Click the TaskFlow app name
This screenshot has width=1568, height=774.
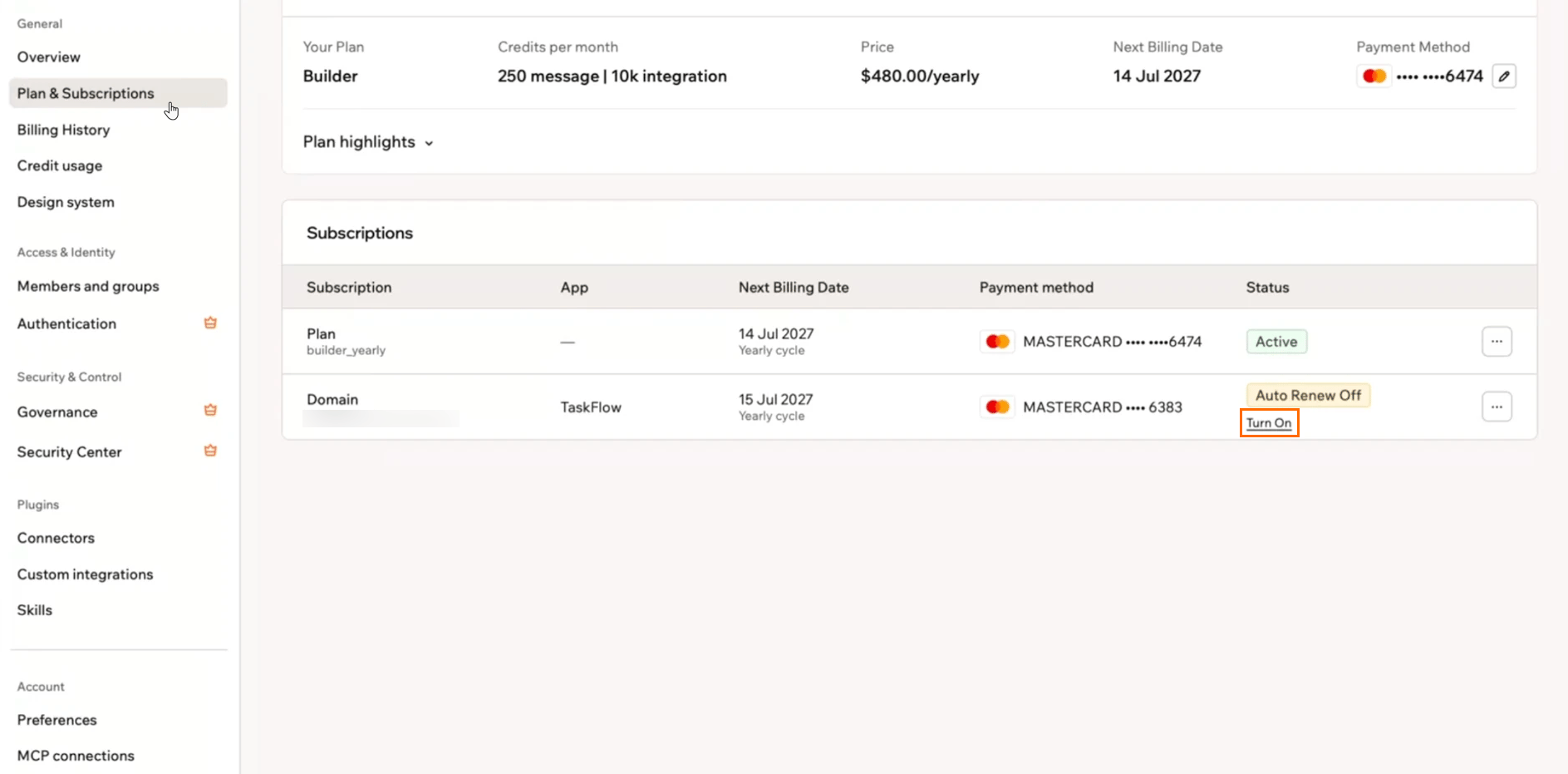(x=591, y=407)
